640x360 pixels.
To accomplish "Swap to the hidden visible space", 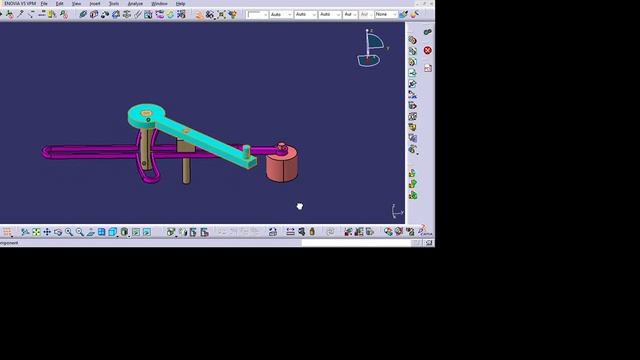I will coord(147,232).
